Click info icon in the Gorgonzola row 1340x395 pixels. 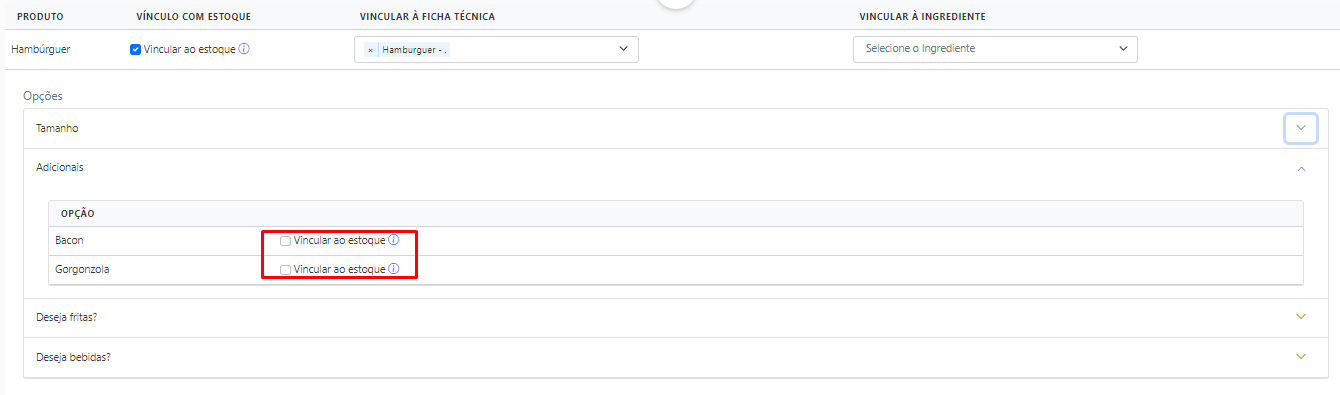pos(394,269)
